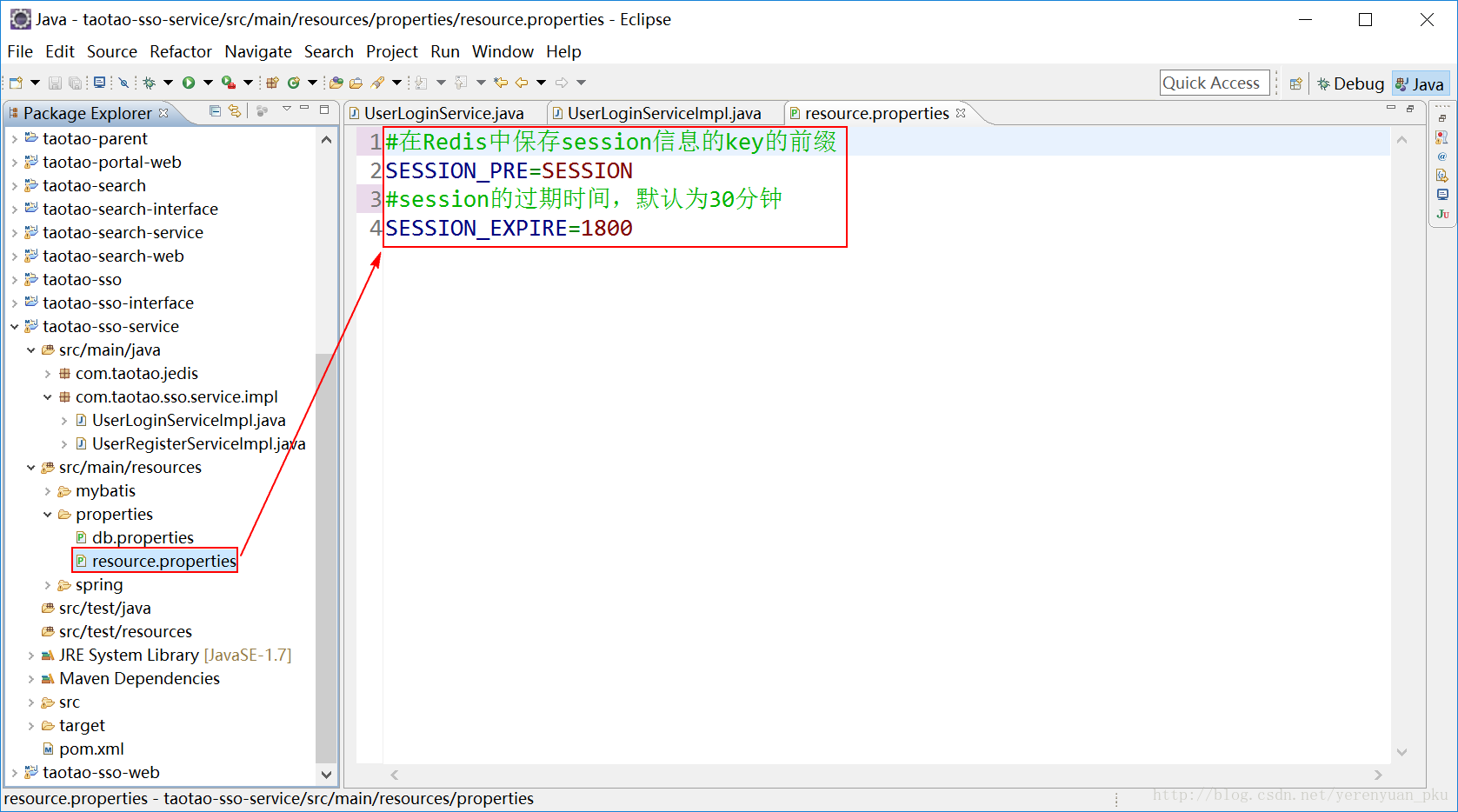
Task: Maximize the editor area
Action: pos(1410,108)
